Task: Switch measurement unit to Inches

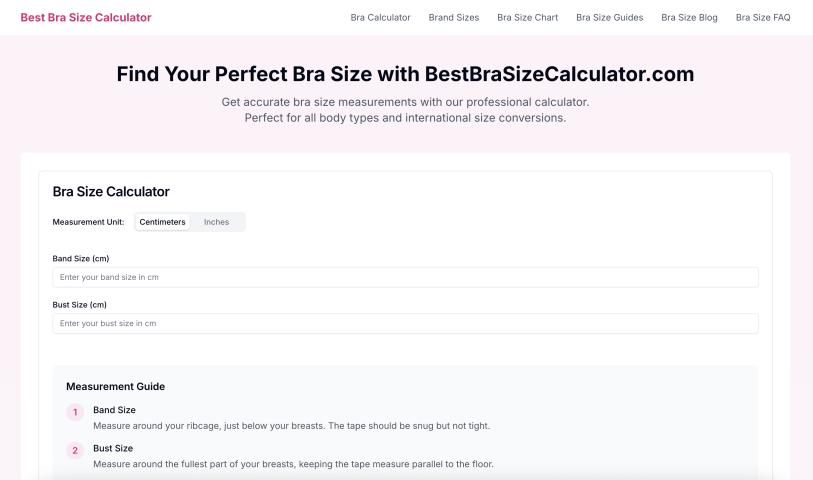Action: tap(216, 222)
